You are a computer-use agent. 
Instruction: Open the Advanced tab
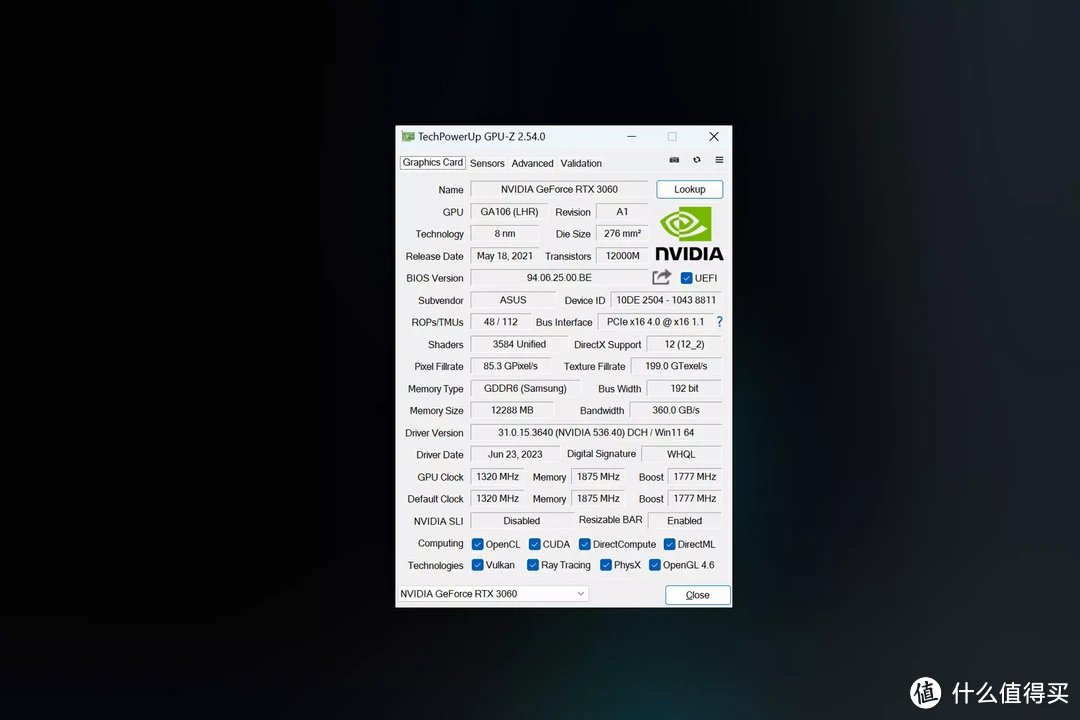point(532,163)
